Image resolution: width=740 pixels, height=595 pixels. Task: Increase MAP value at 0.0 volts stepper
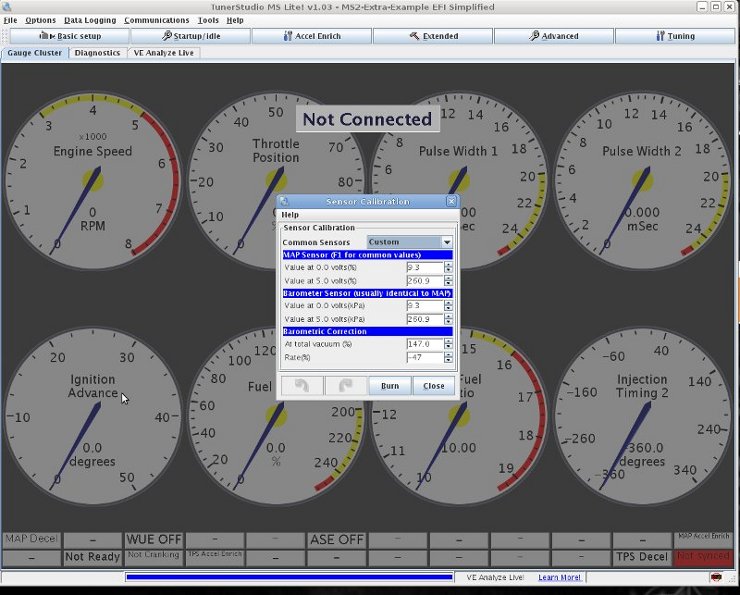click(x=448, y=265)
